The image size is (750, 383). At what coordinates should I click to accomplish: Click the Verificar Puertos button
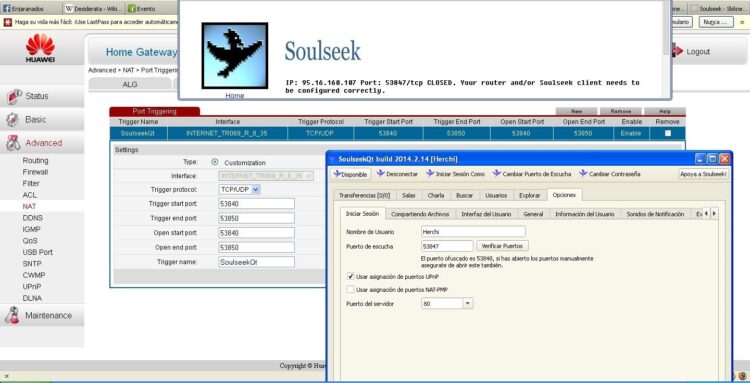click(x=502, y=246)
